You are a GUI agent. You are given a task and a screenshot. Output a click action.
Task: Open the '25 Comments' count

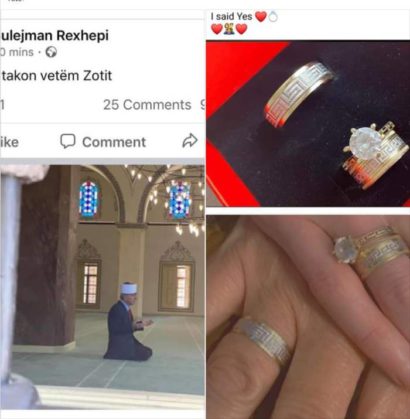pos(147,105)
